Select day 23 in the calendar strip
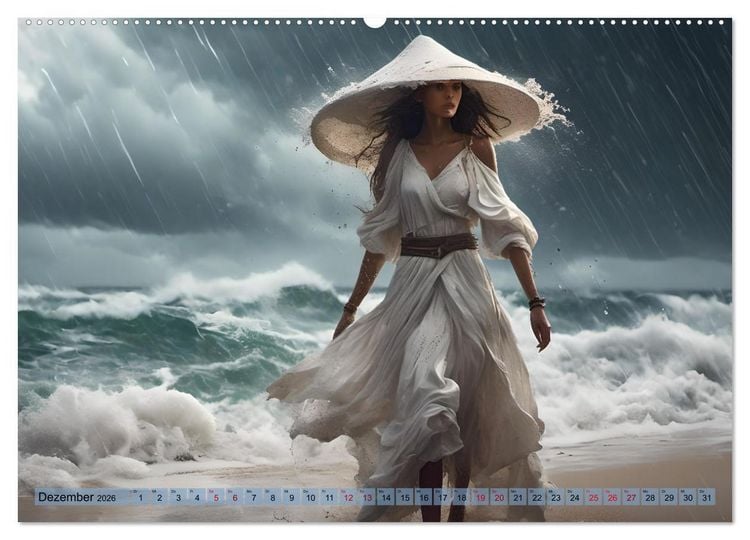Image resolution: width=750 pixels, height=540 pixels. tap(556, 496)
